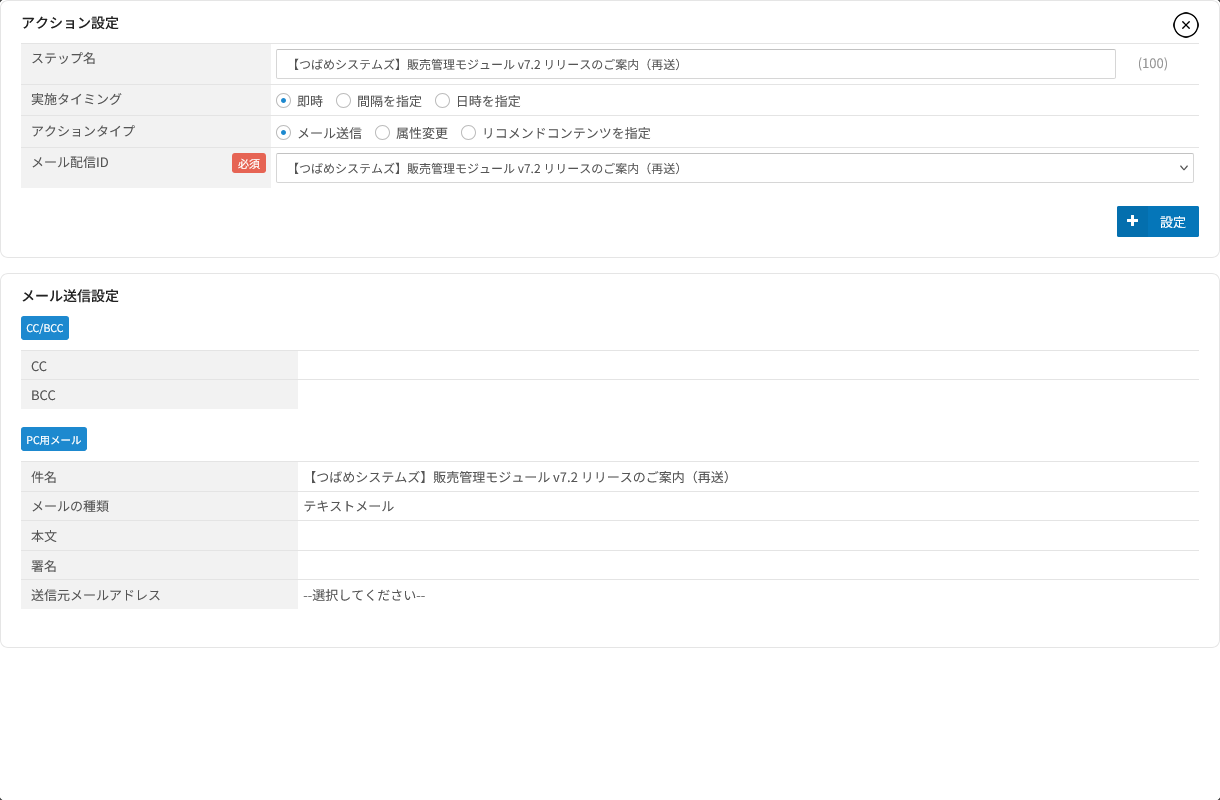Choose リコメンドコンテンツを指定 radio button

pos(468,132)
